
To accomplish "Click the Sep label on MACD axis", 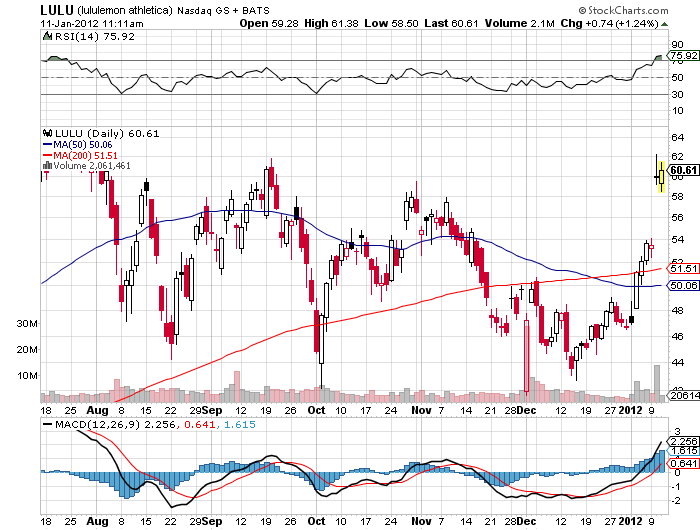I will [x=212, y=521].
